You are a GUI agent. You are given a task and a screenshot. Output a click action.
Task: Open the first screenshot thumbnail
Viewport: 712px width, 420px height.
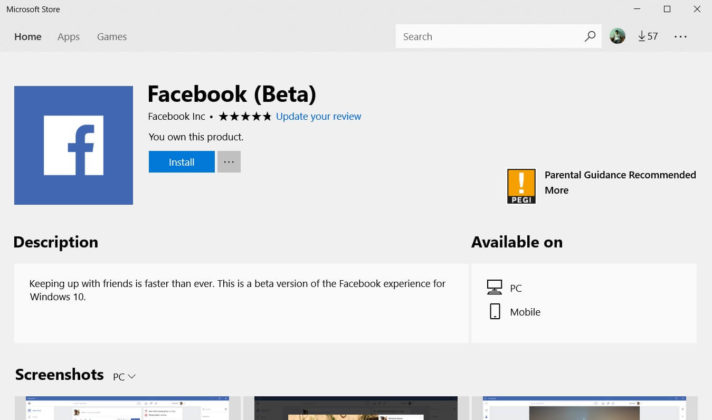pyautogui.click(x=127, y=408)
